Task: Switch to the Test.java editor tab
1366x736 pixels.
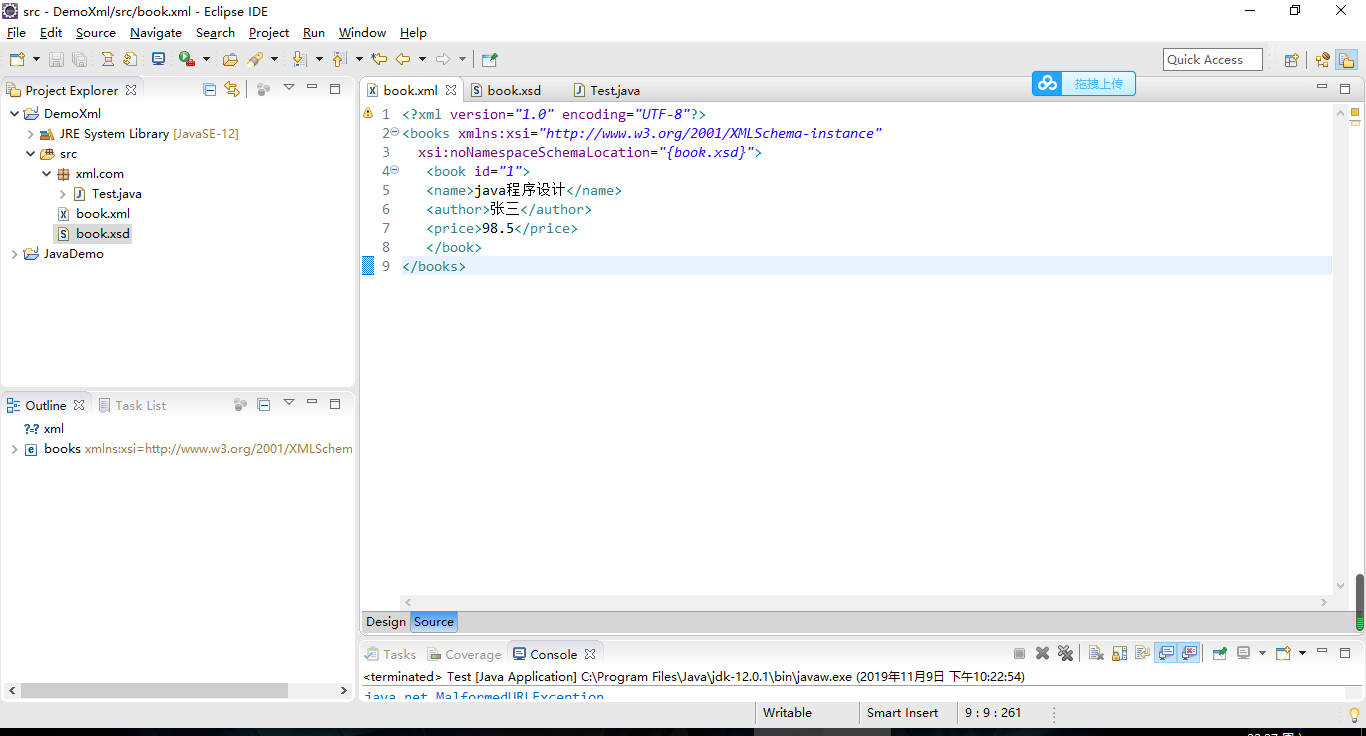Action: (x=606, y=91)
